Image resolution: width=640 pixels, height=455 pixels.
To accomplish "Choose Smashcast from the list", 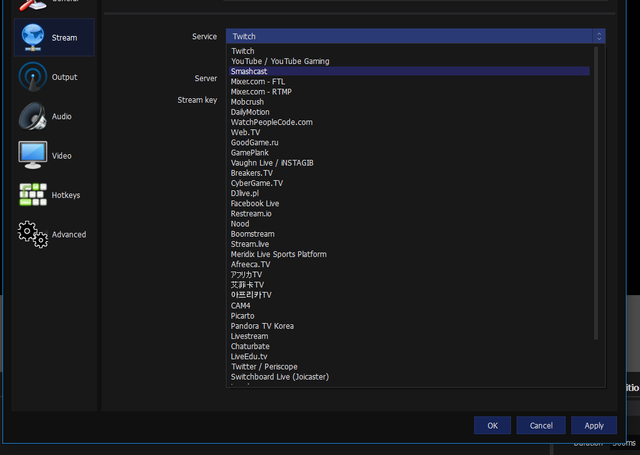I will 410,71.
